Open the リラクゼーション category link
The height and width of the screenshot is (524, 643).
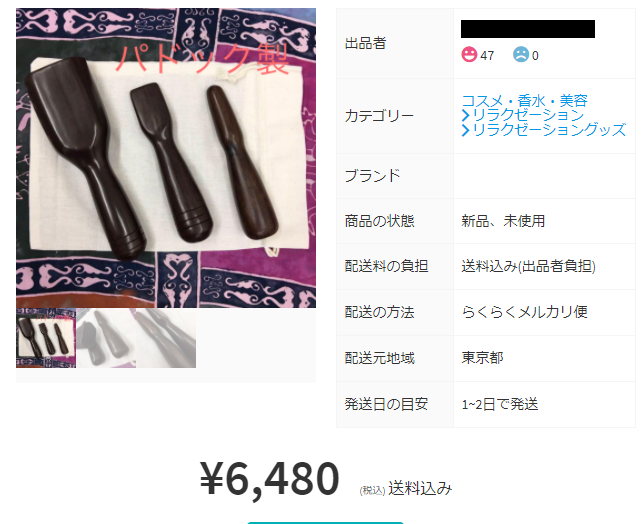528,115
